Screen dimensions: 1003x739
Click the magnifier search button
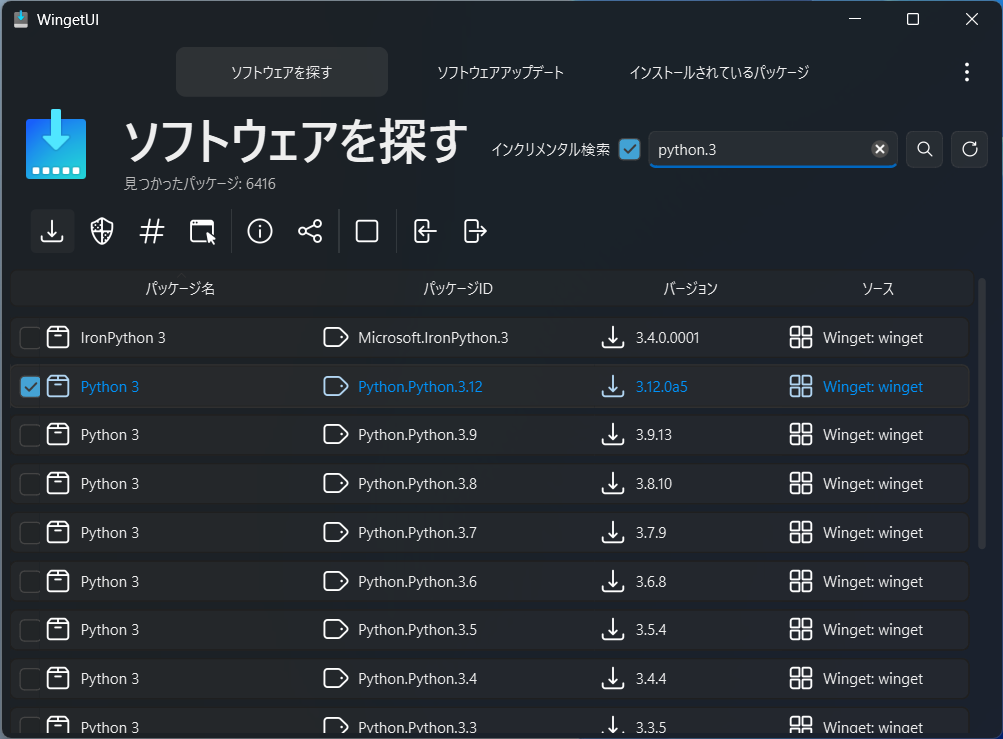[924, 149]
